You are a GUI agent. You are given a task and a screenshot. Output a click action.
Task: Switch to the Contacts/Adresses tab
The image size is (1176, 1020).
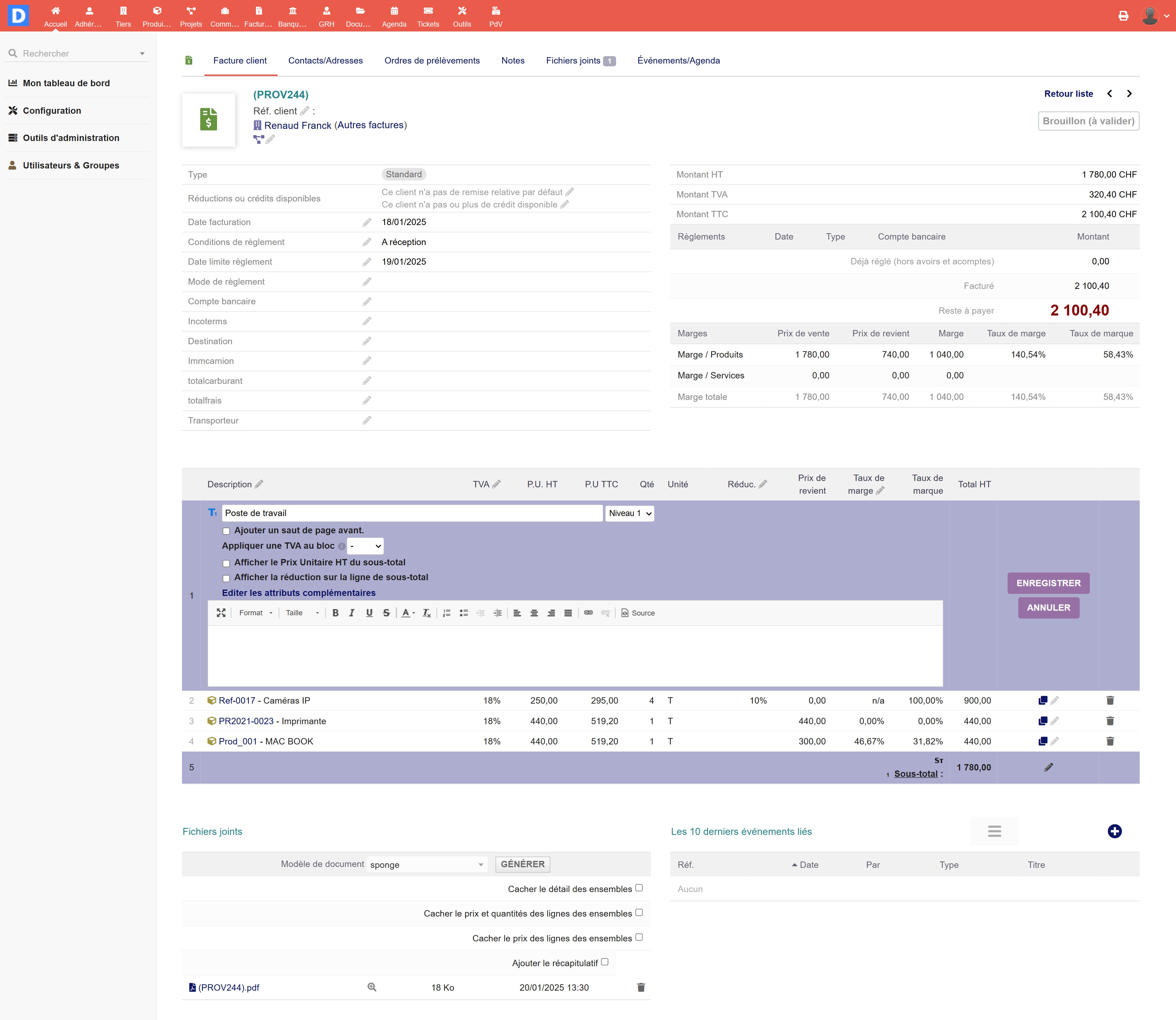(325, 60)
